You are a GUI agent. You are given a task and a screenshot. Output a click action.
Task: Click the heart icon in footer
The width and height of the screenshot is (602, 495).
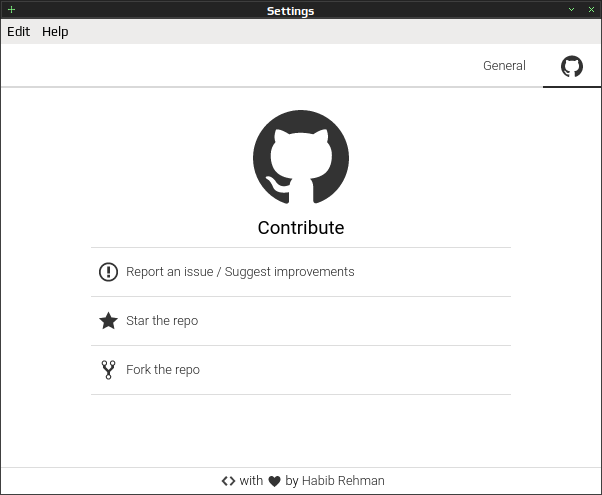point(275,481)
